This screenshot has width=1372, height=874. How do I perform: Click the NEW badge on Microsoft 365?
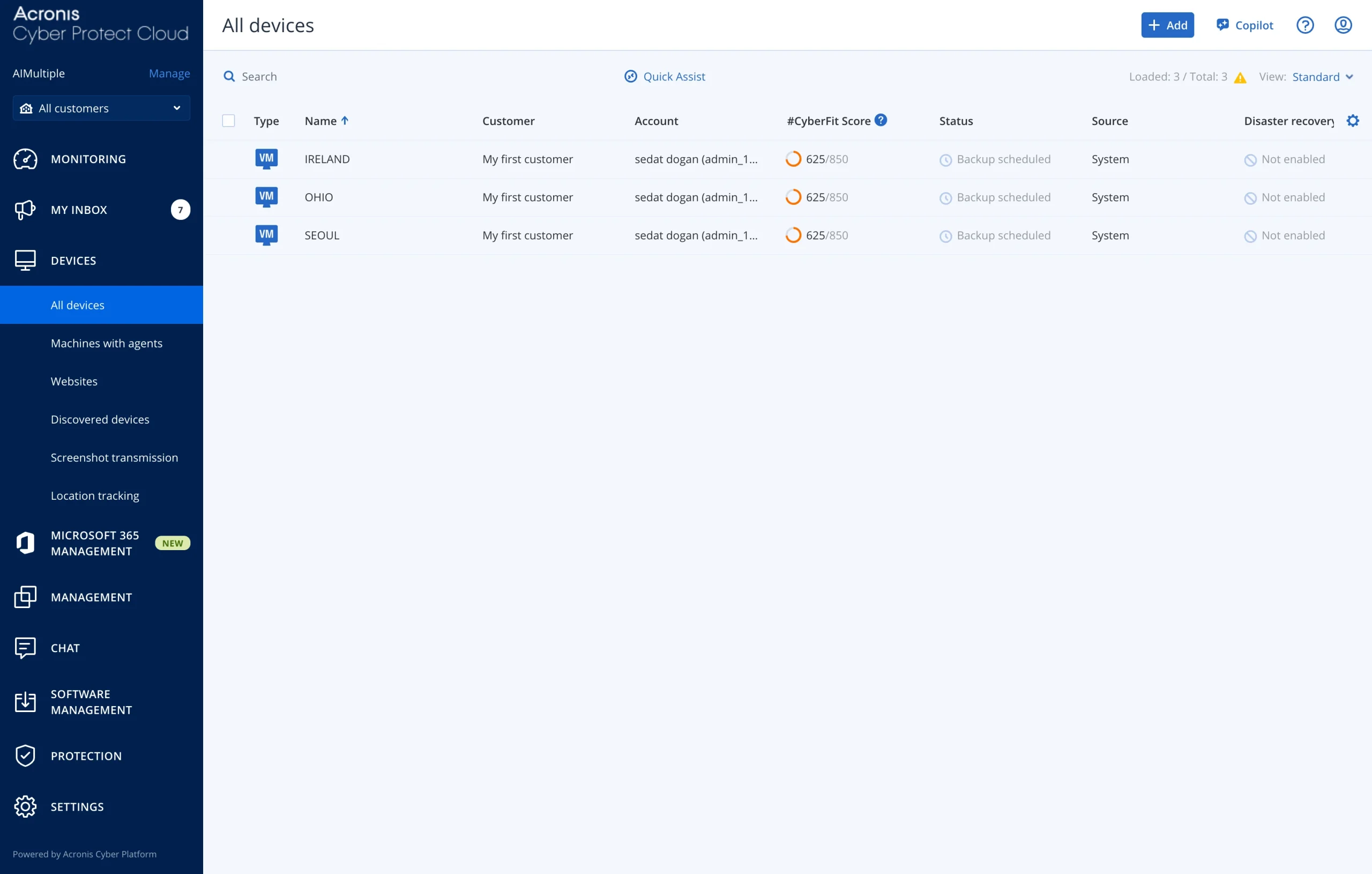point(173,543)
